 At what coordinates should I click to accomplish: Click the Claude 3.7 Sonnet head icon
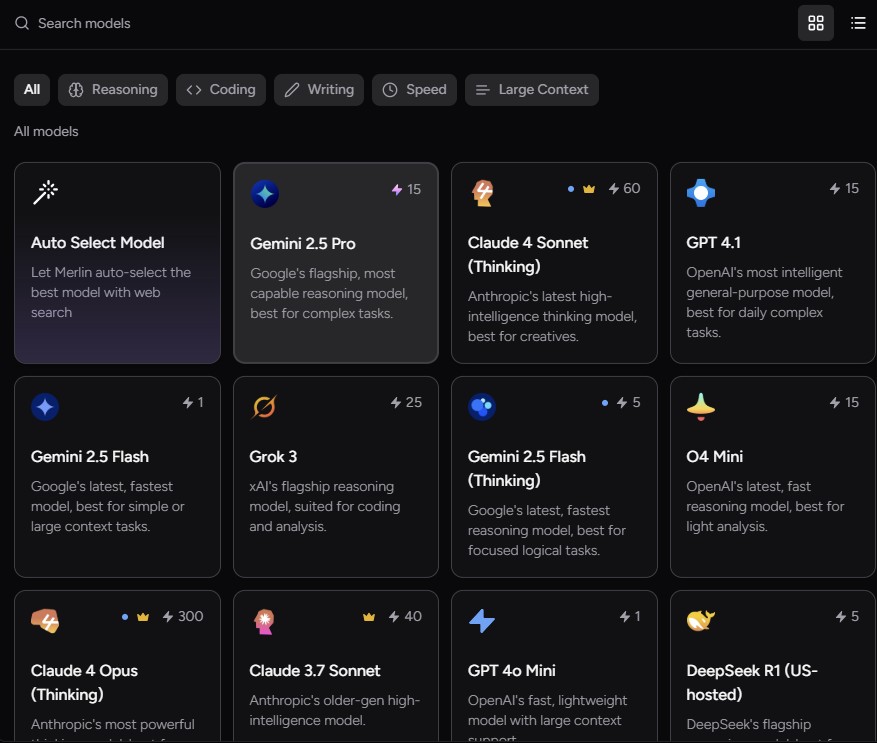(265, 621)
